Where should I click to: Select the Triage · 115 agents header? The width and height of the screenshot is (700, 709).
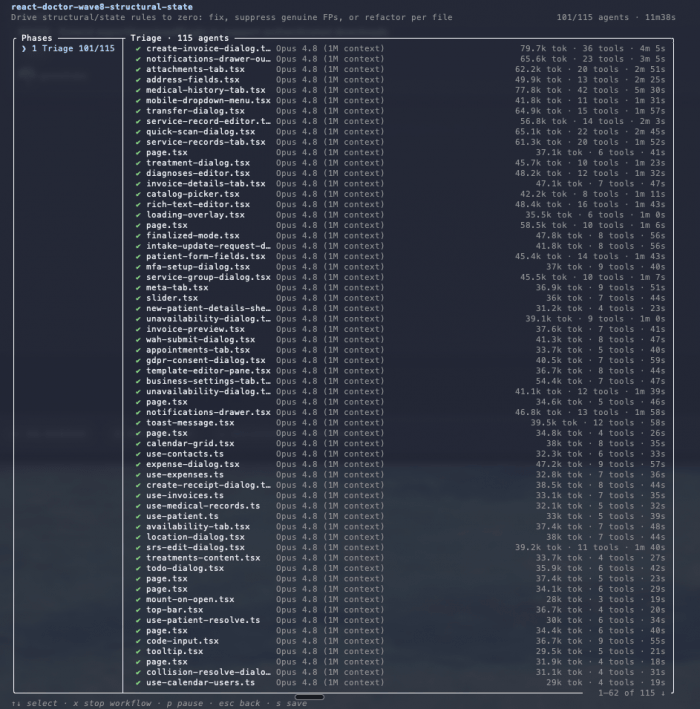180,38
